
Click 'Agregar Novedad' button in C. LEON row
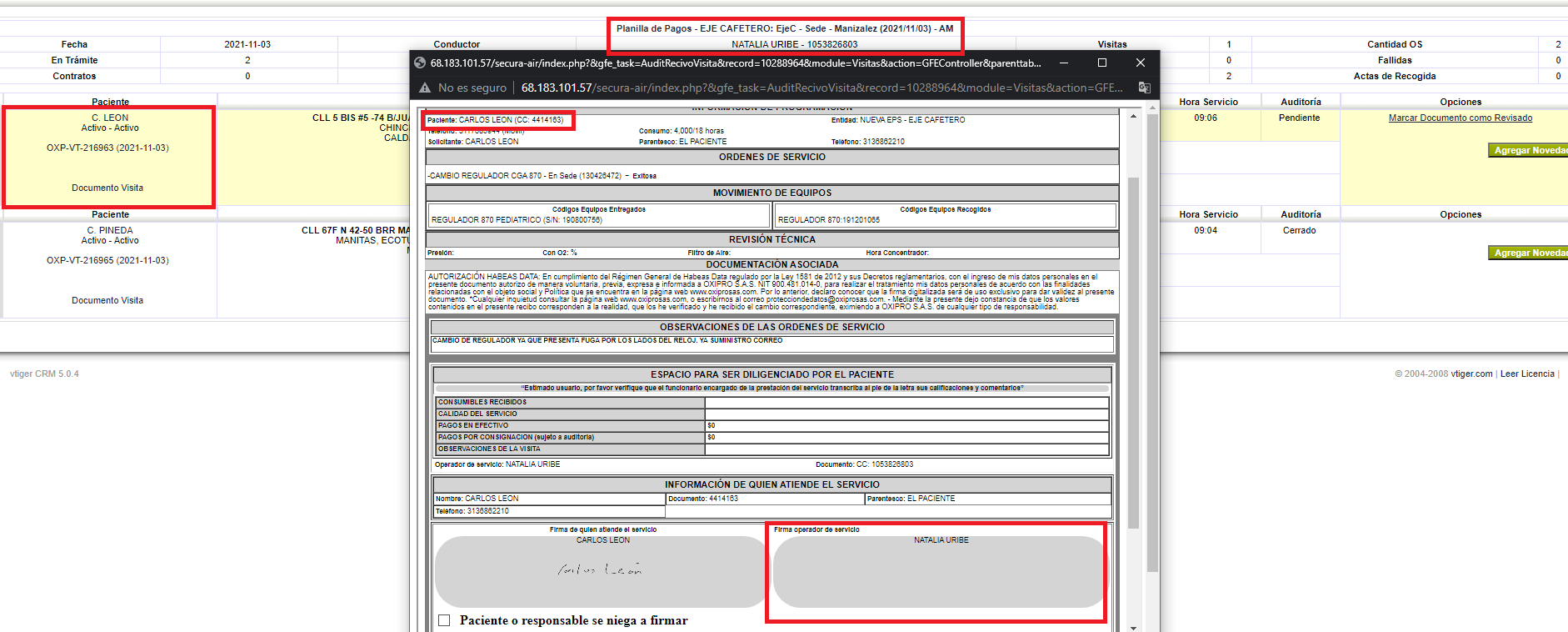click(x=1528, y=150)
